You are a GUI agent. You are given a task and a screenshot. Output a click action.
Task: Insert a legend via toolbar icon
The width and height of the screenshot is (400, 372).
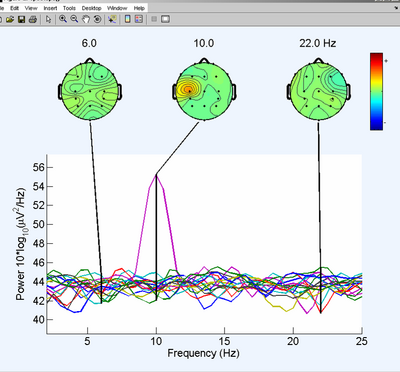click(139, 19)
